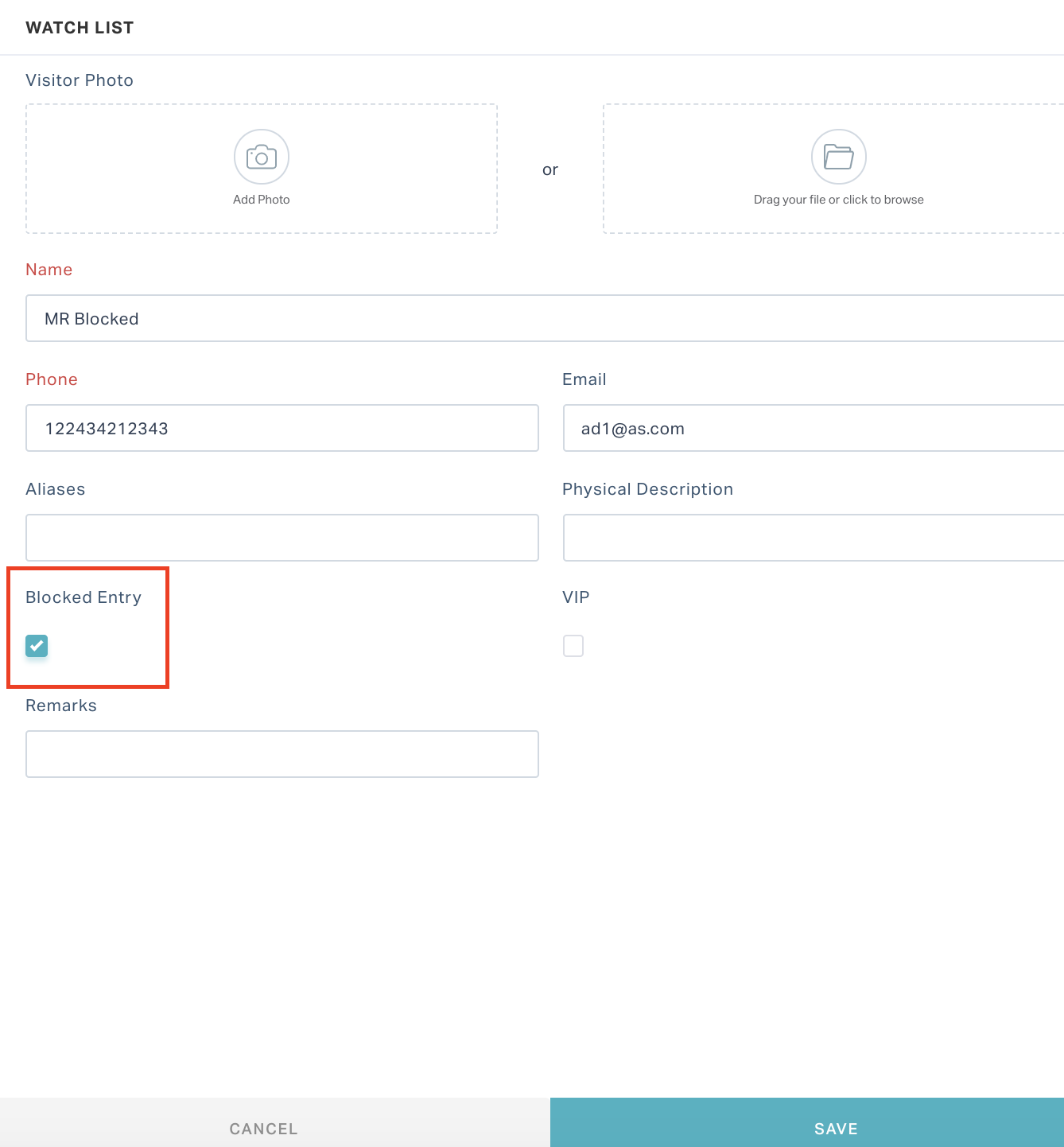The width and height of the screenshot is (1064, 1147).
Task: Click the 'Blocked Entry' label text
Action: pyautogui.click(x=83, y=597)
